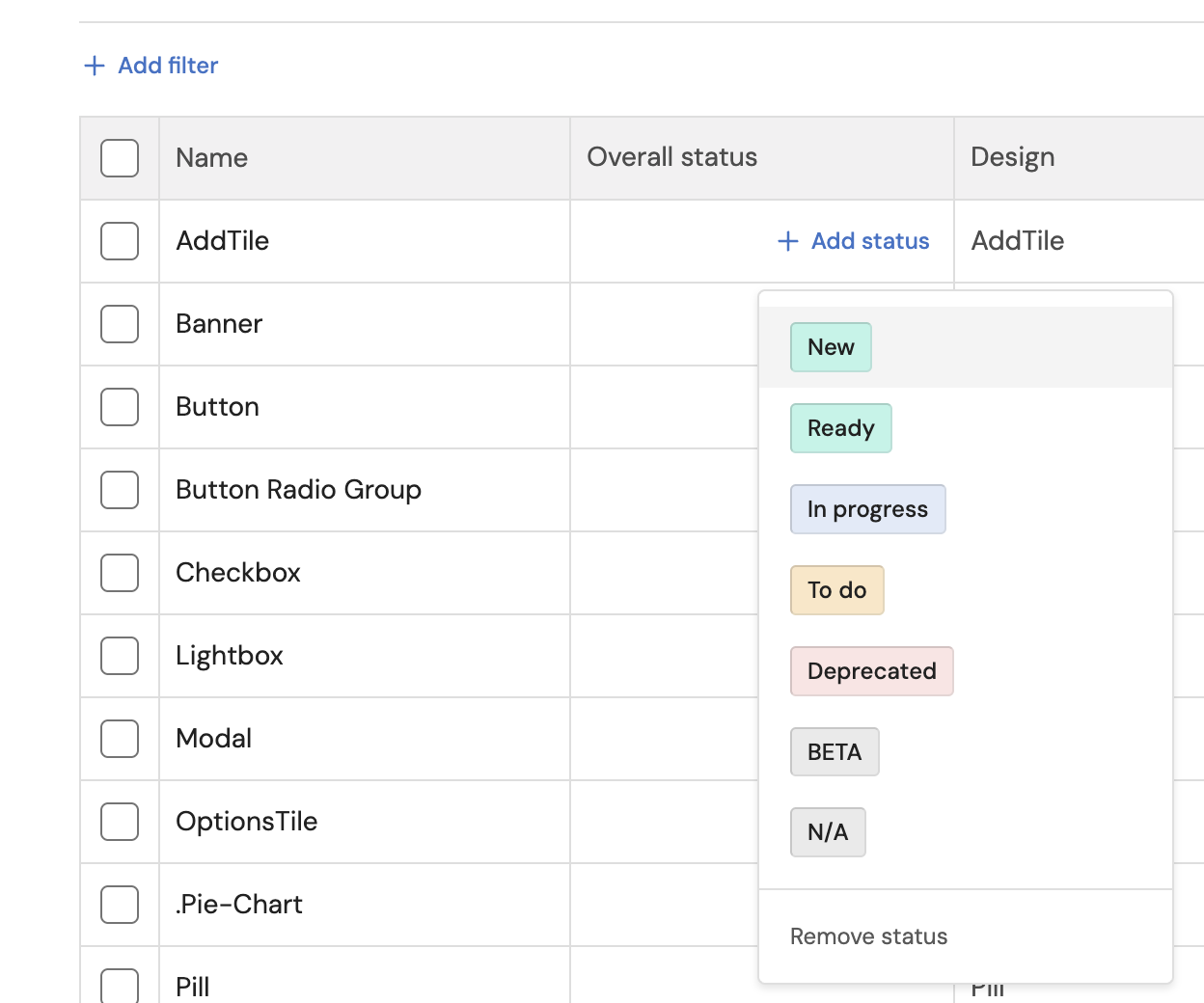Click the Name column header

coord(211,158)
